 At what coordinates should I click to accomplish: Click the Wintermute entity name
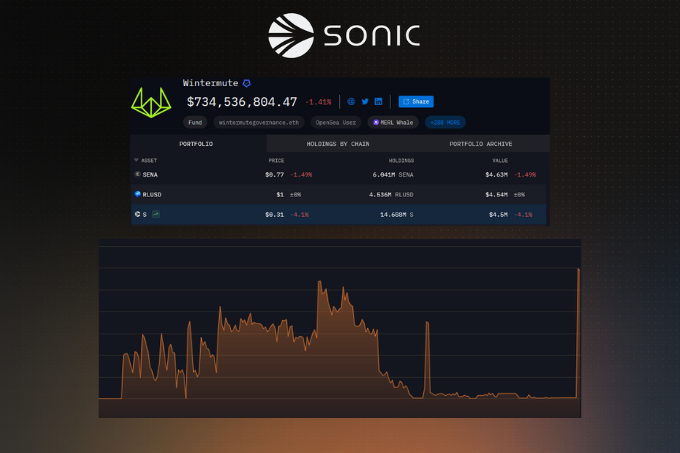point(210,83)
